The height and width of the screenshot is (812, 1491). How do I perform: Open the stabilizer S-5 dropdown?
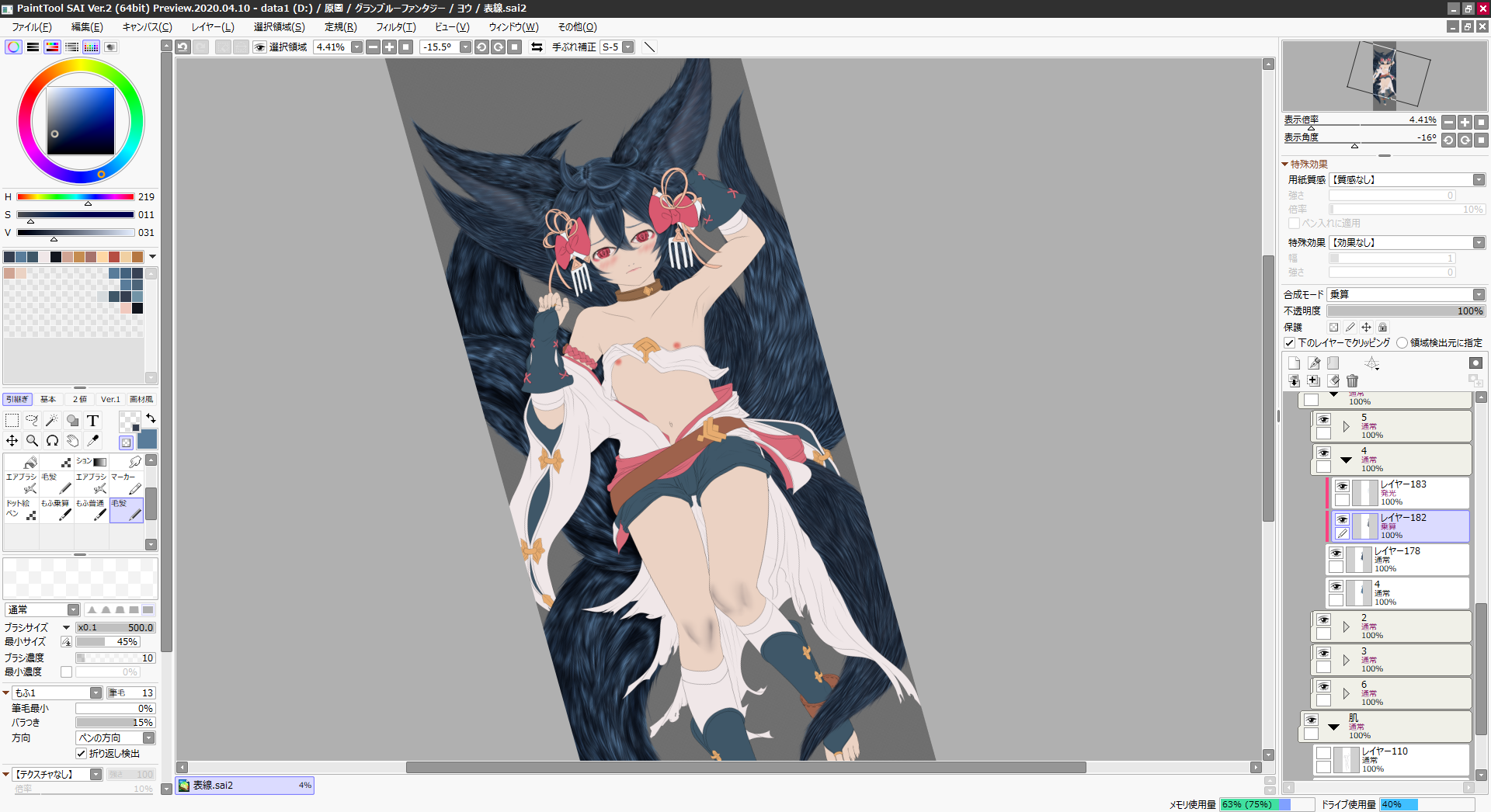[628, 47]
